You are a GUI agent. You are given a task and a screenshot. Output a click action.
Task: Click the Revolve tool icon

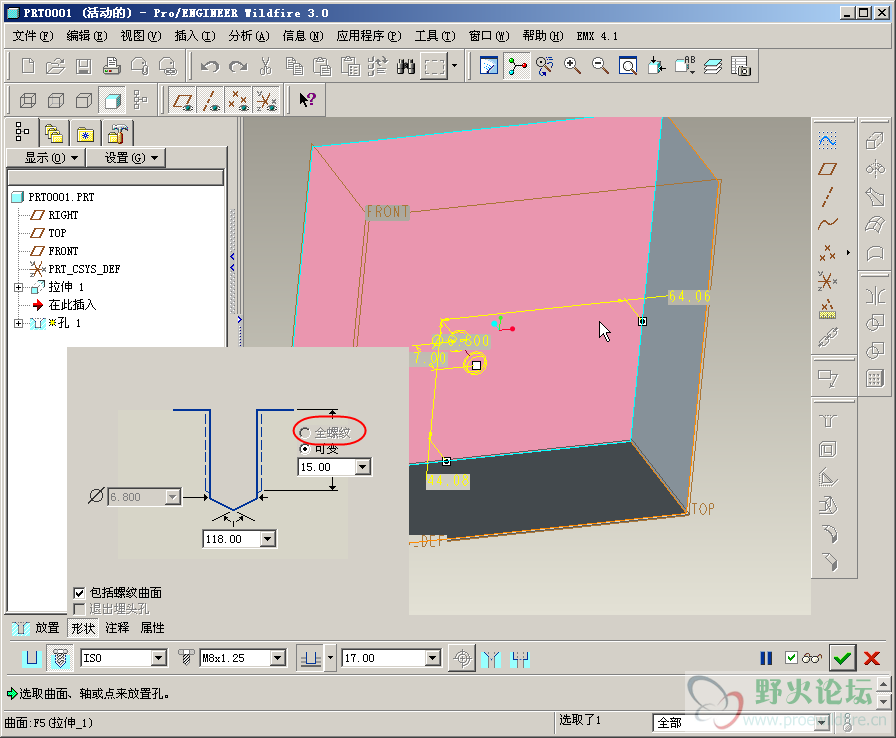click(x=875, y=169)
